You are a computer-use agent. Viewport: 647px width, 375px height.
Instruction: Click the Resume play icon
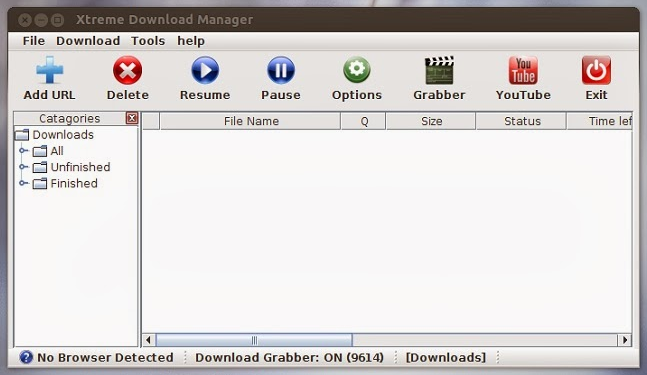tap(205, 71)
